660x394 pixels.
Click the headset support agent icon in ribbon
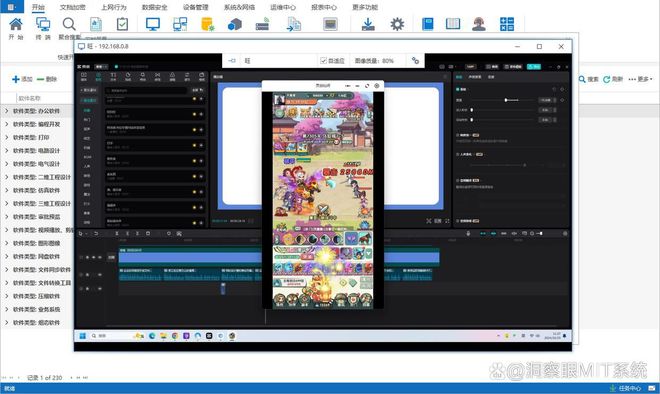point(479,24)
